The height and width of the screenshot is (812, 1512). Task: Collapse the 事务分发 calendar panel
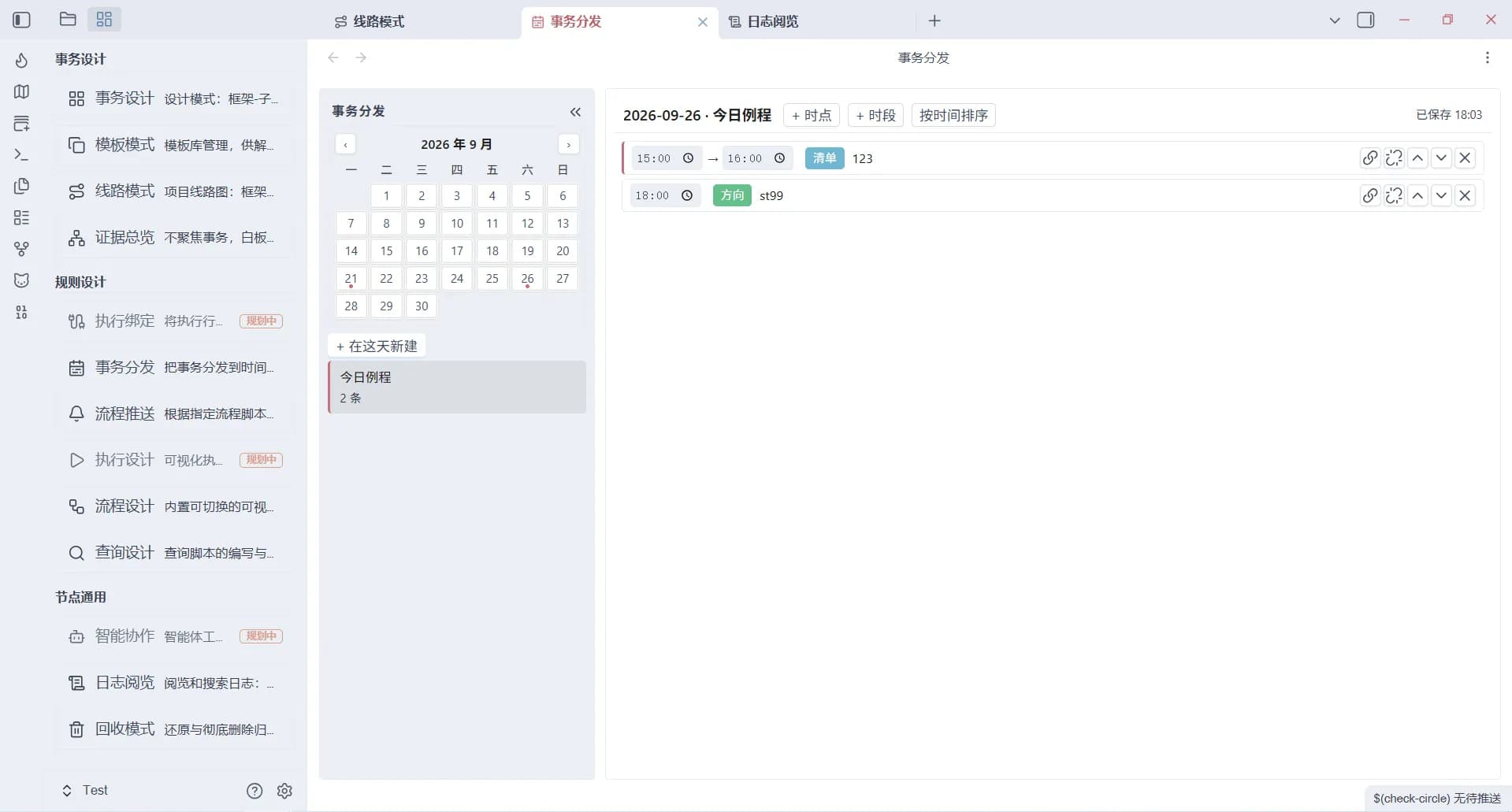click(x=575, y=112)
